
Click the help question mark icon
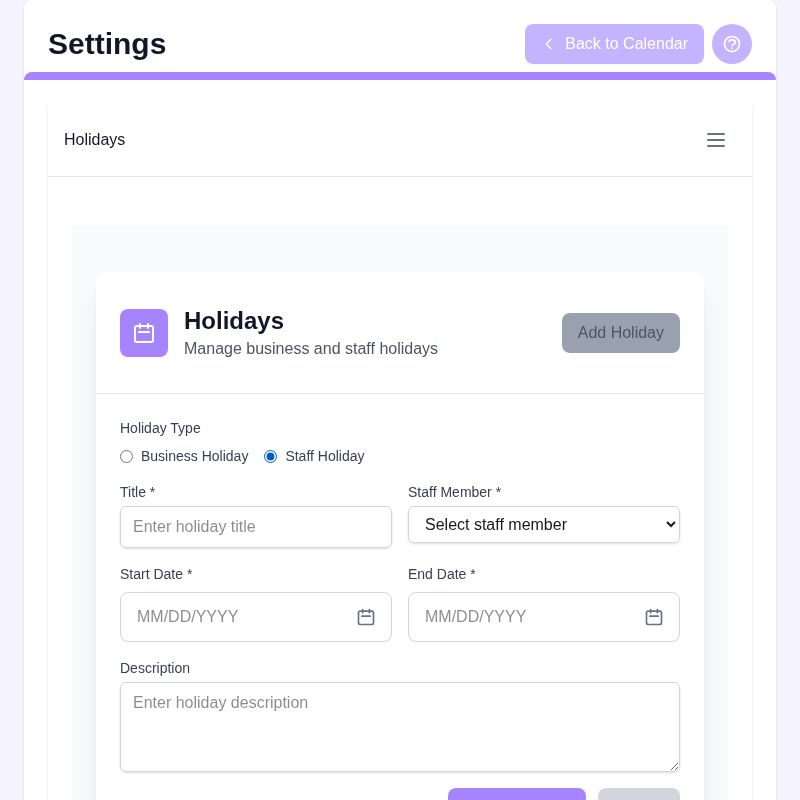click(x=732, y=44)
